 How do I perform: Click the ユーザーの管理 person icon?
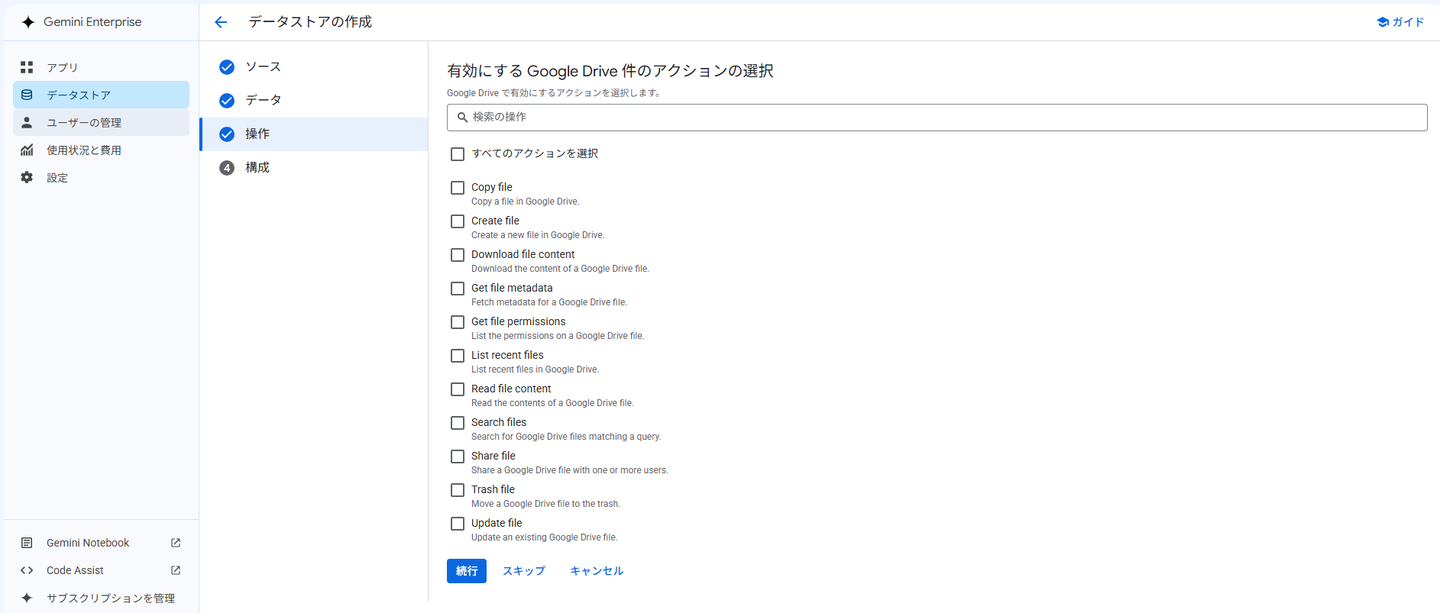tap(27, 122)
